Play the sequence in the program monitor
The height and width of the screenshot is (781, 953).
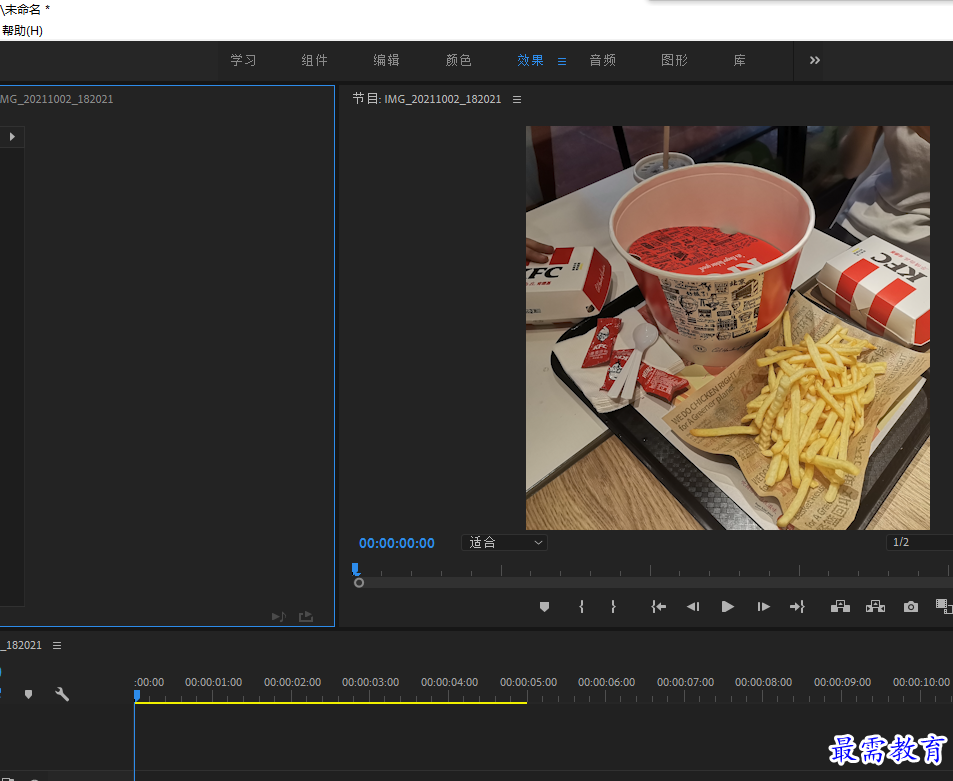click(x=728, y=607)
